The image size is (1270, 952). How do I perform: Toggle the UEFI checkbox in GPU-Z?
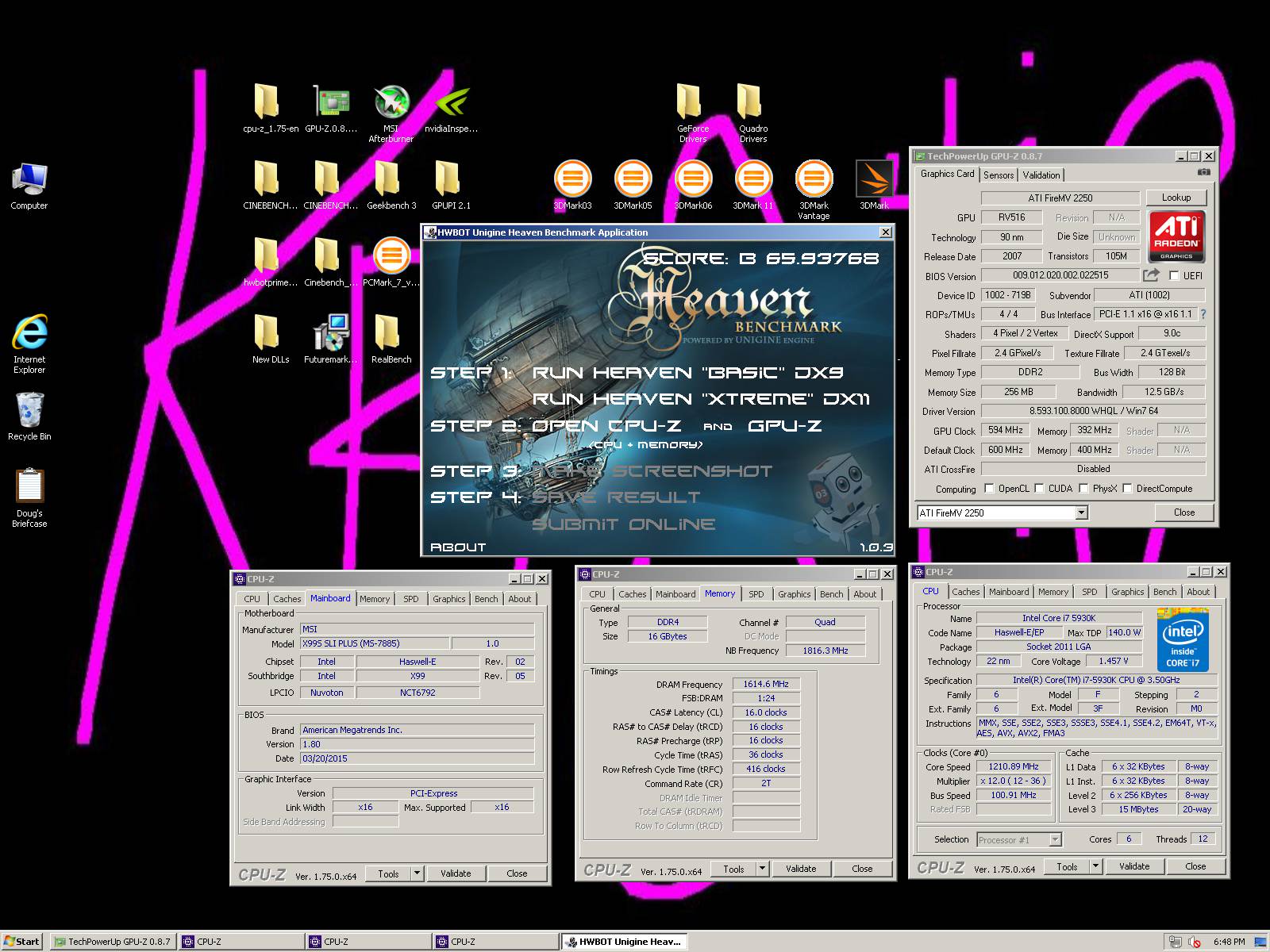1174,275
